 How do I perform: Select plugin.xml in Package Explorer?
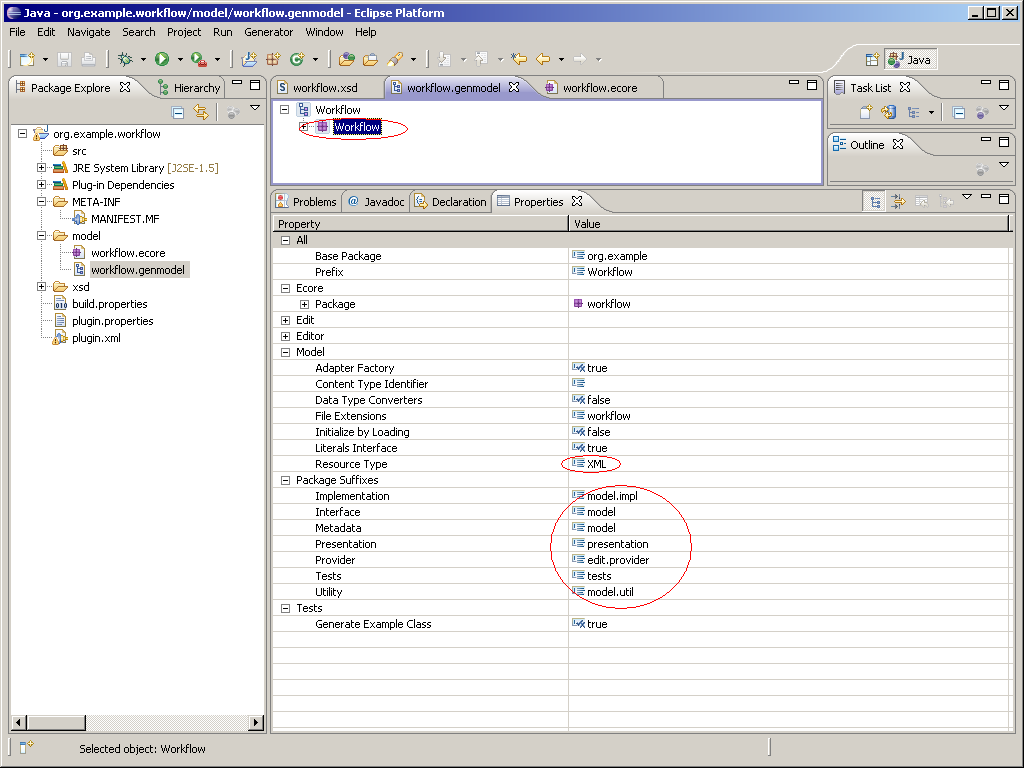pos(96,338)
